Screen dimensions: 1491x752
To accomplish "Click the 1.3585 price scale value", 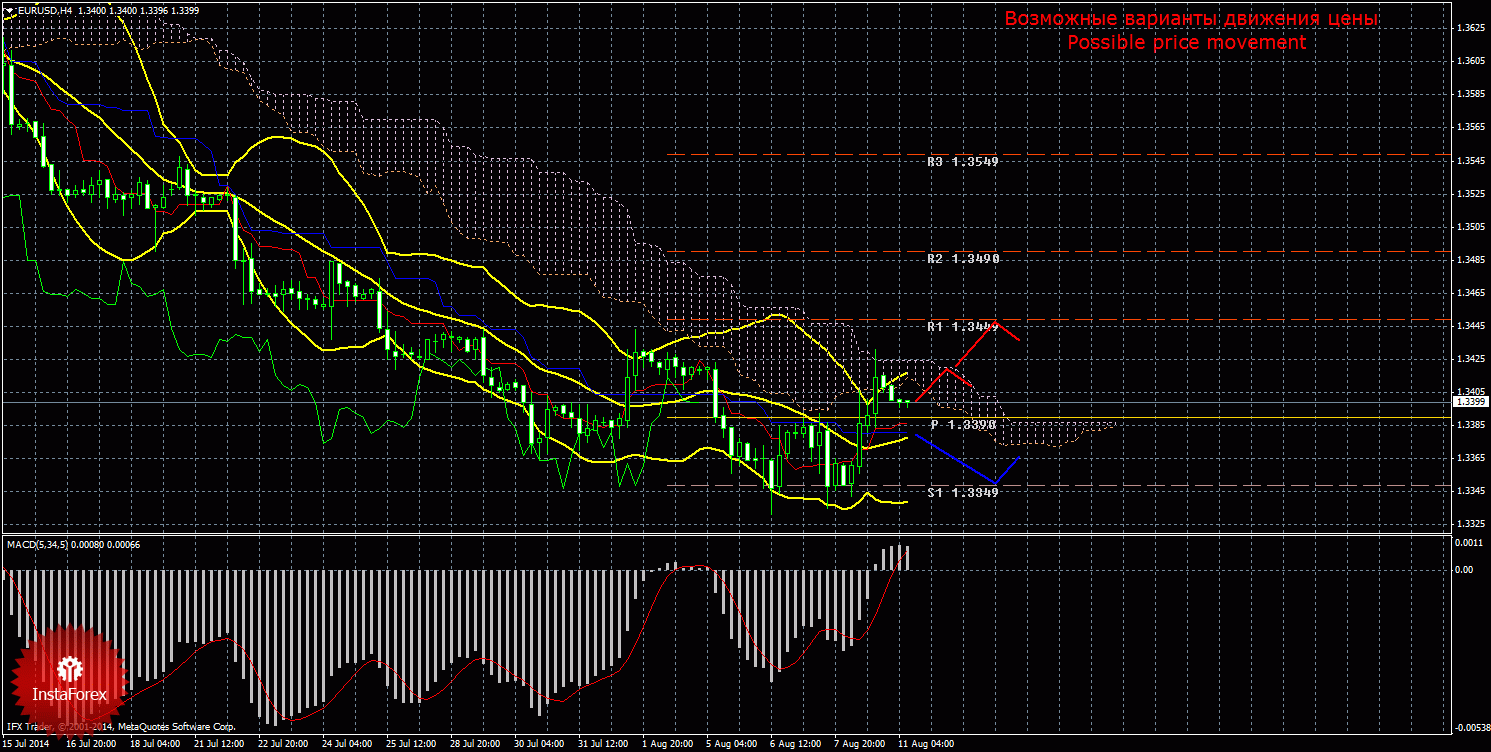I will (1469, 94).
